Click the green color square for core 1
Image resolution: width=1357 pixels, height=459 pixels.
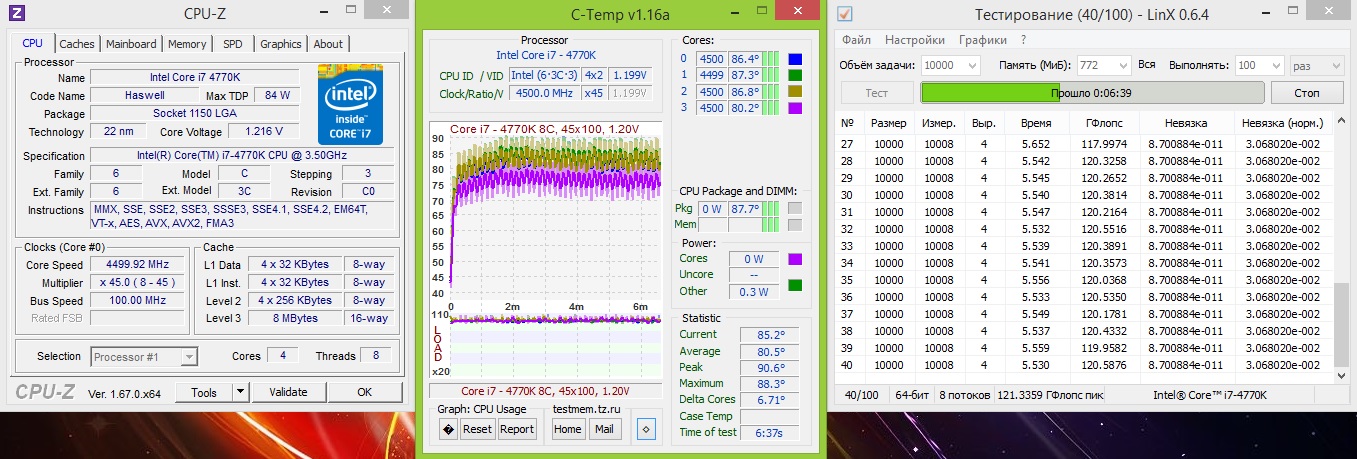pos(795,75)
